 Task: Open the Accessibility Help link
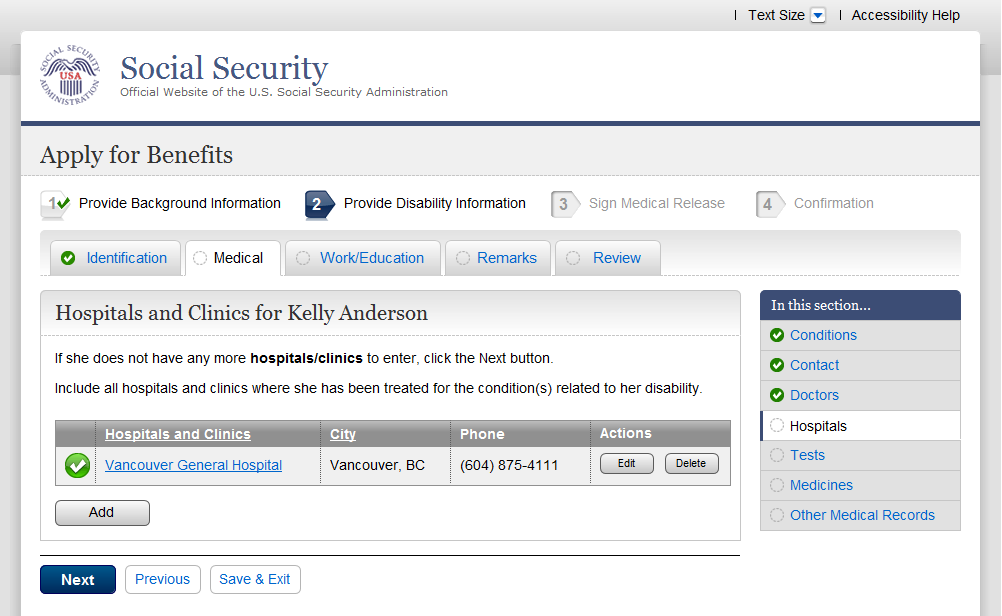[905, 15]
